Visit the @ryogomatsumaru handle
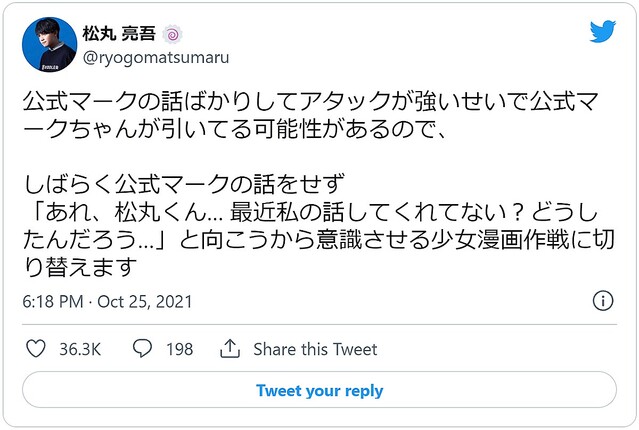 coord(156,57)
